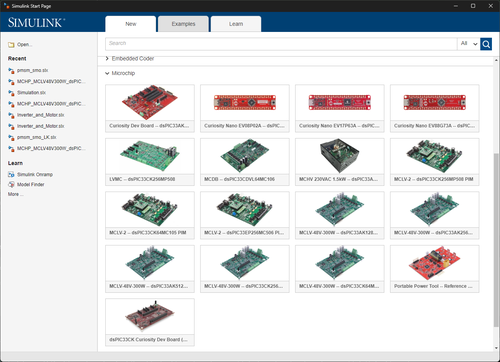Open the Model Finder link

point(31,184)
